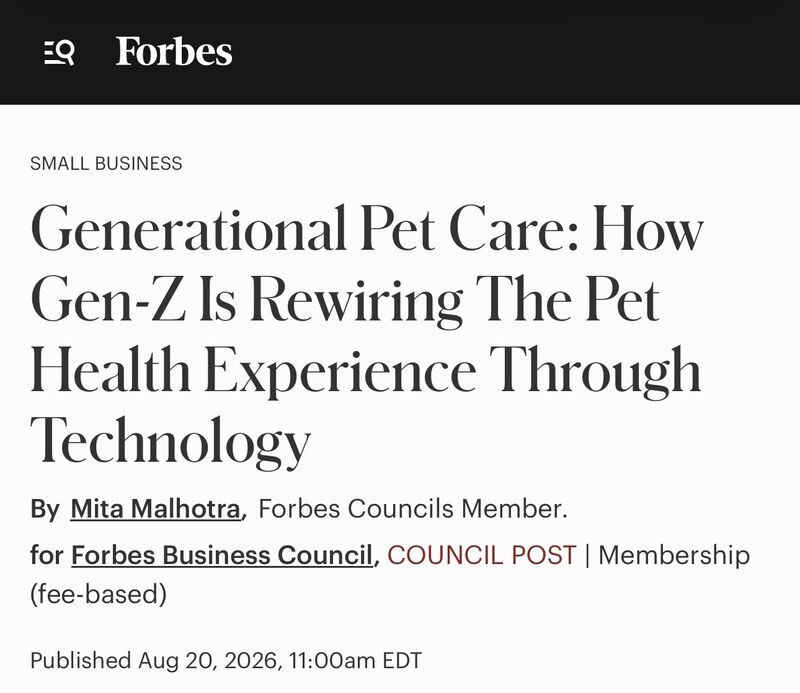Screen dimensions: 800x693
Task: Open the menu and search icon
Action: 59,52
